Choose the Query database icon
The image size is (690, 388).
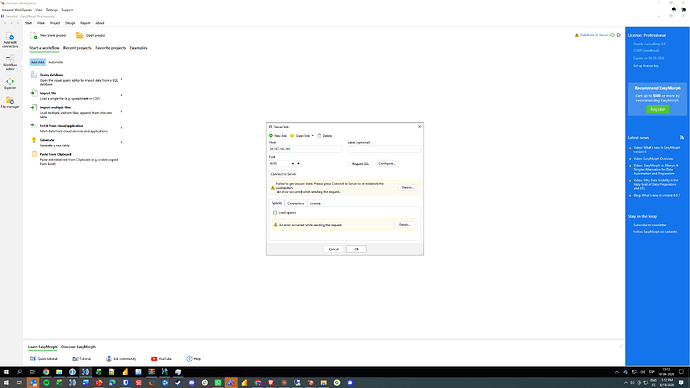[x=33, y=75]
